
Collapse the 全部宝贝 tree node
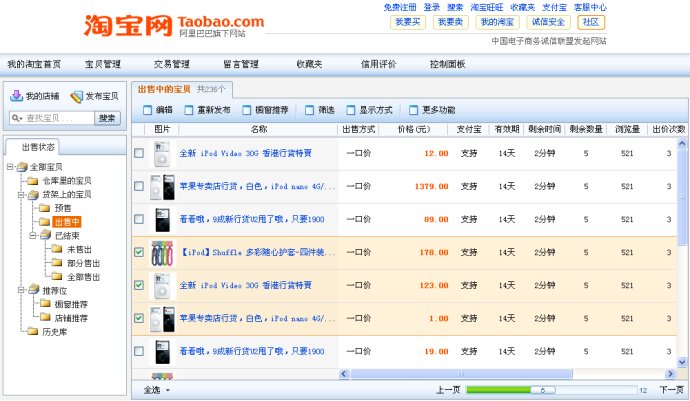(x=10, y=167)
